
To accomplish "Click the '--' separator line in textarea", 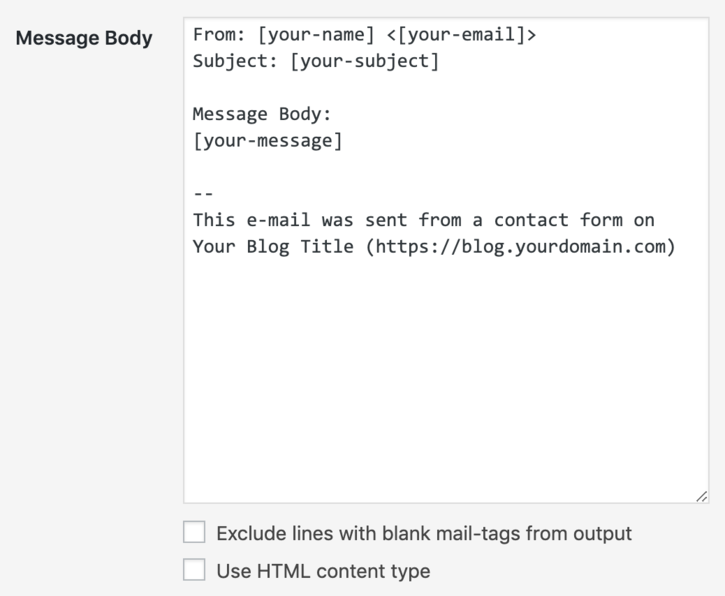I will [203, 193].
